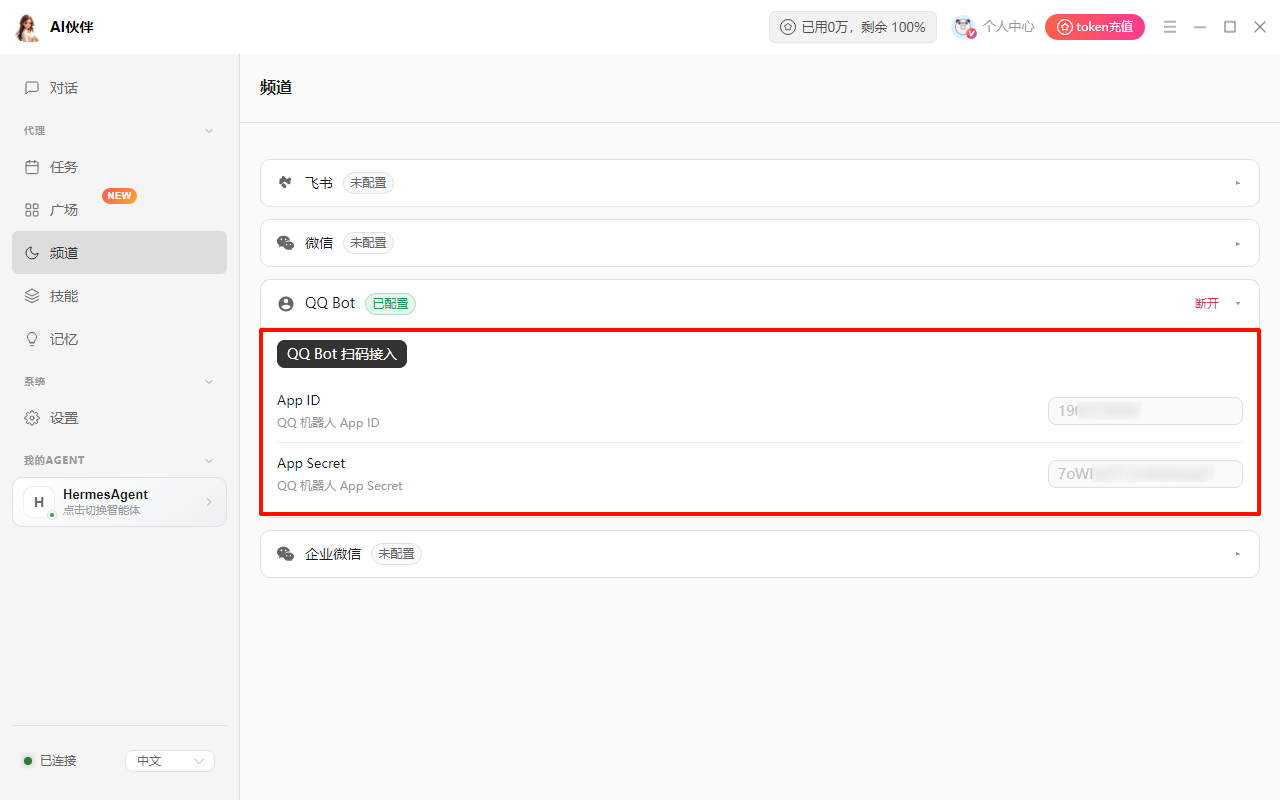This screenshot has height=800, width=1280.
Task: Click the token usage indicator 已用0万
Action: (x=853, y=27)
